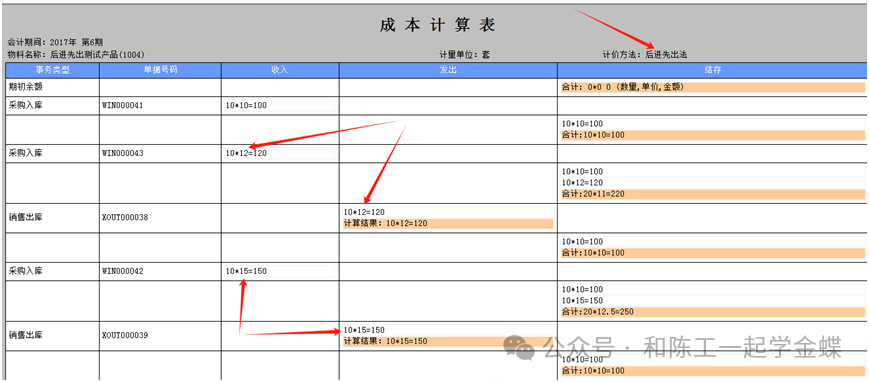Click the 10*12=120 income field of WIN000043
This screenshot has height=382, width=869.
coord(280,153)
